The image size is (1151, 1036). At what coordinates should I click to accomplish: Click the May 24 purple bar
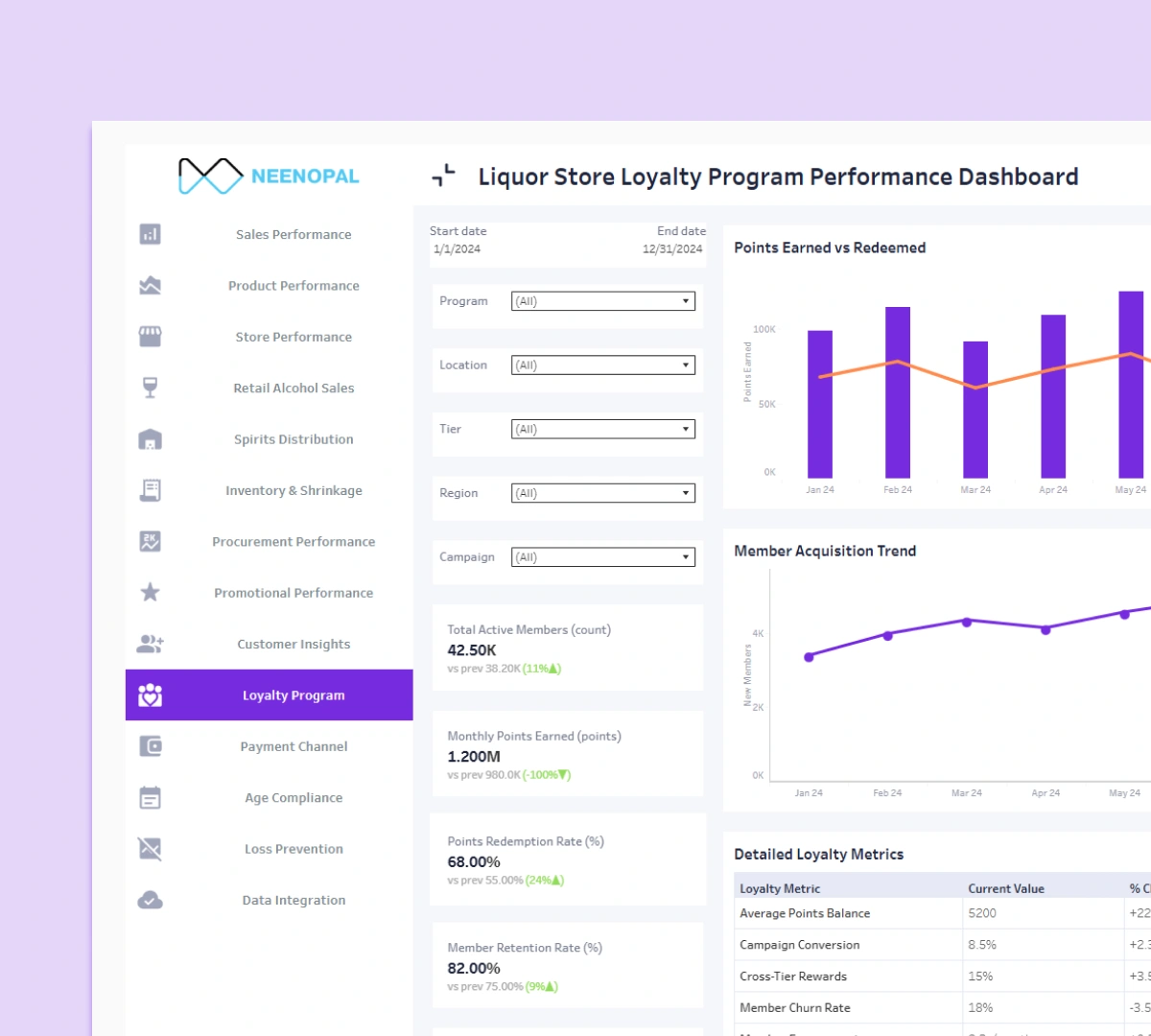1130,379
